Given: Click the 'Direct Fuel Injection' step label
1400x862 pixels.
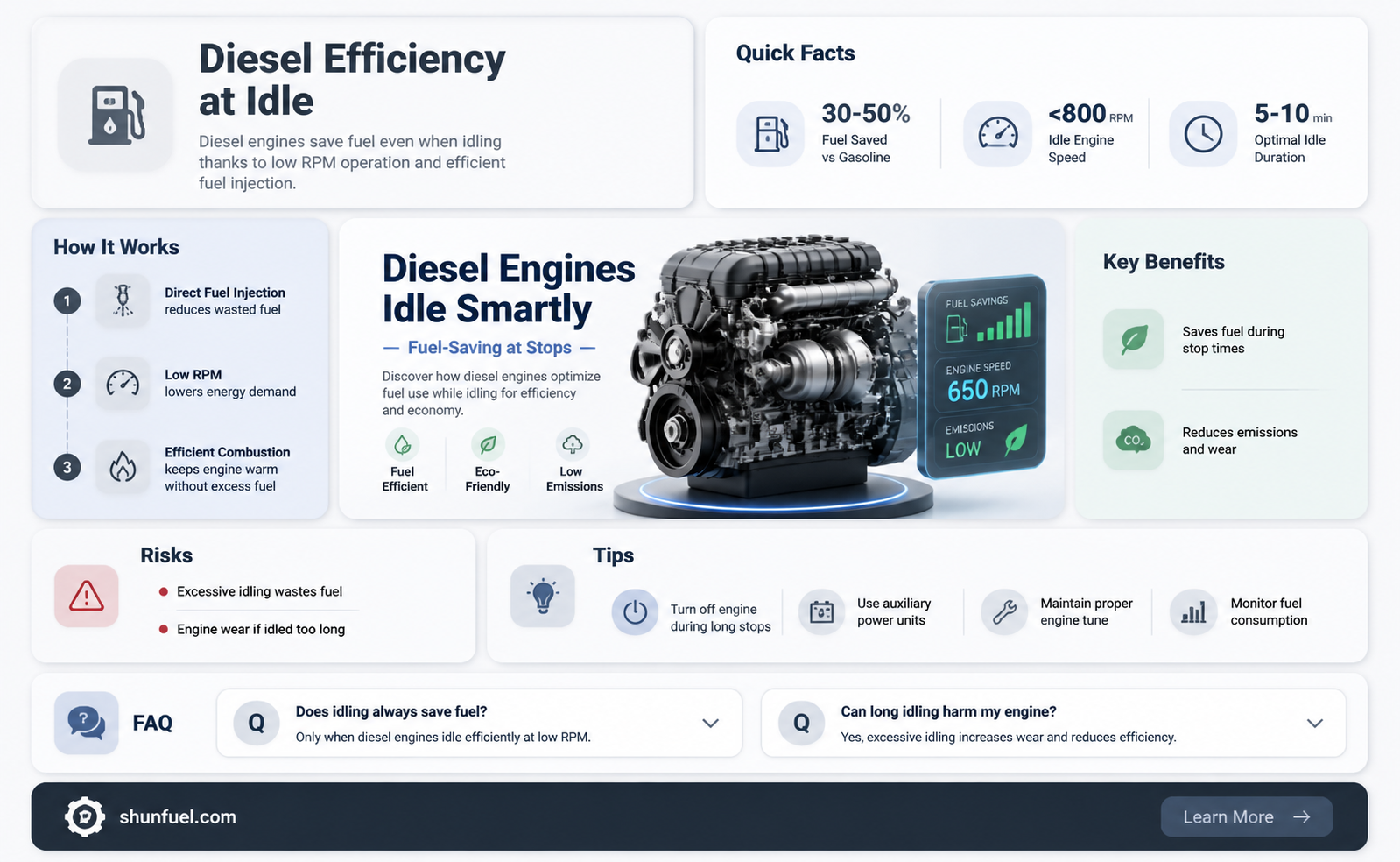Looking at the screenshot, I should (x=225, y=293).
